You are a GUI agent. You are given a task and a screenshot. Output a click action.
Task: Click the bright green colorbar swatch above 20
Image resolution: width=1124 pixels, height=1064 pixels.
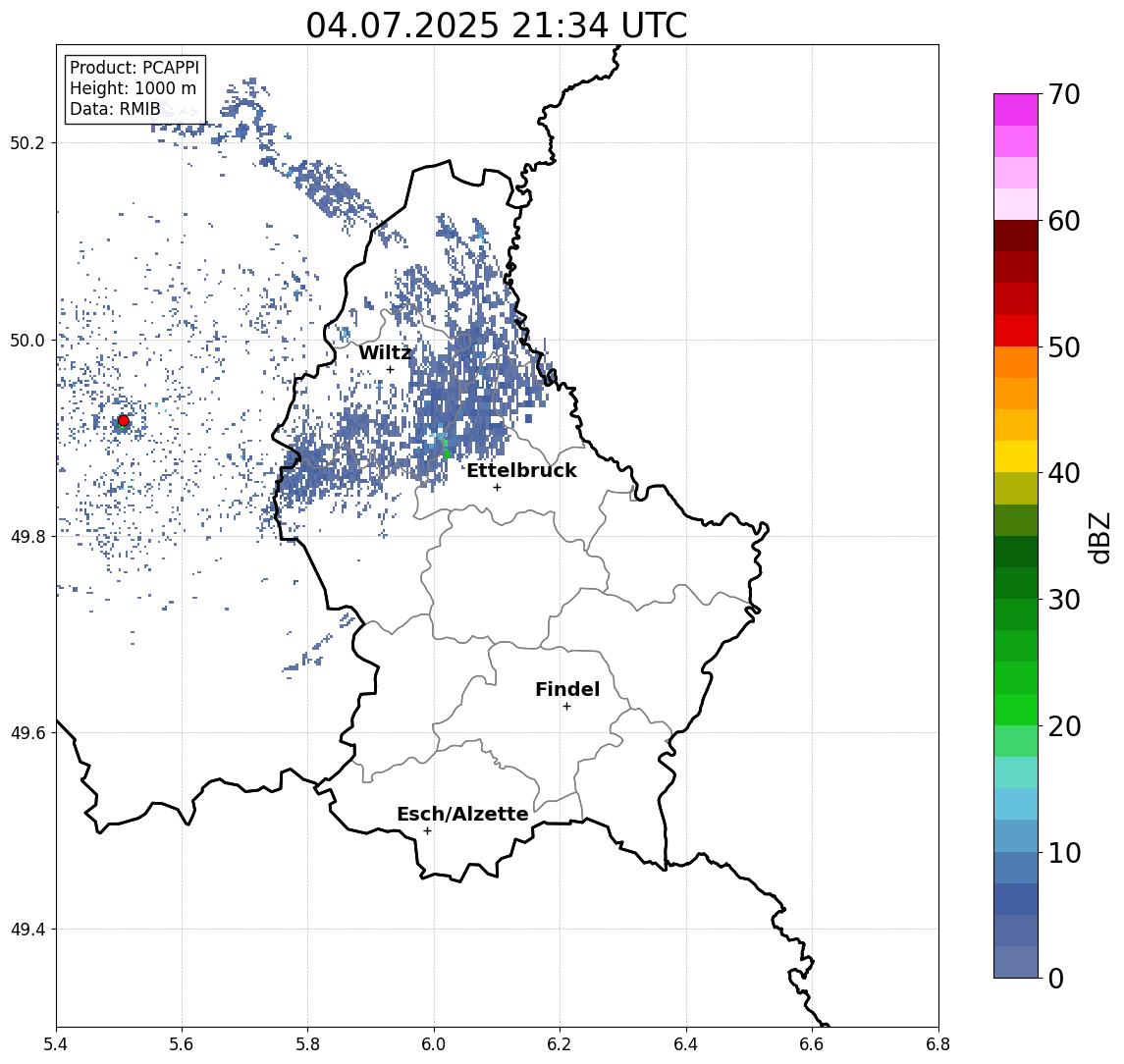pyautogui.click(x=1016, y=709)
